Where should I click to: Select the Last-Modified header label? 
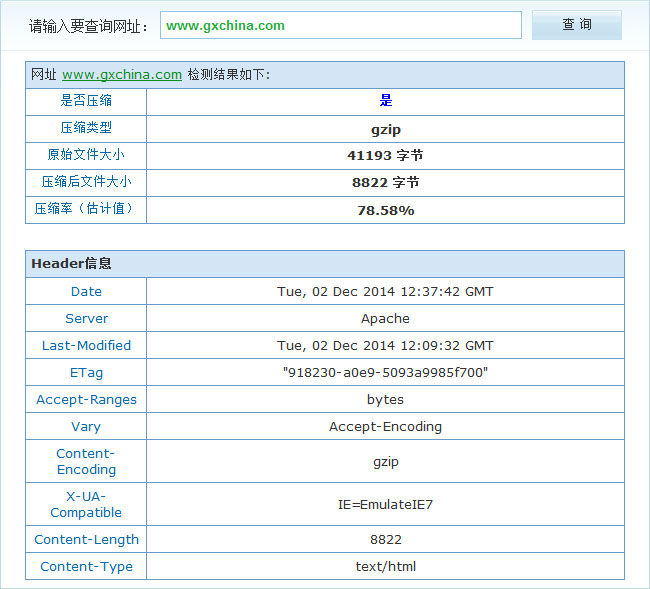click(x=86, y=345)
